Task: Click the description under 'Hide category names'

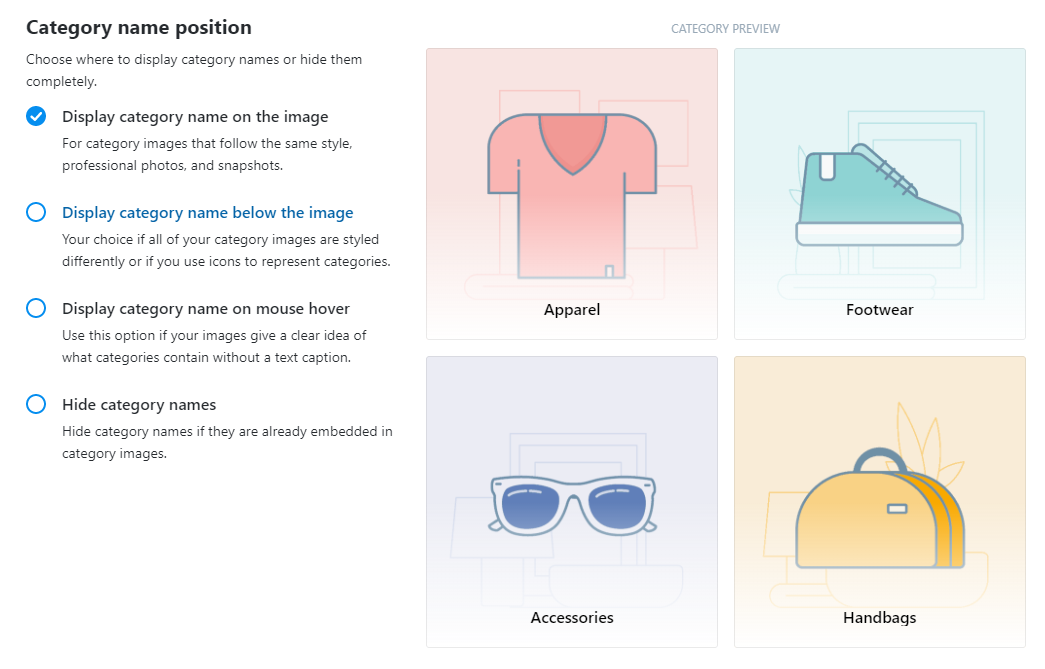Action: 227,442
